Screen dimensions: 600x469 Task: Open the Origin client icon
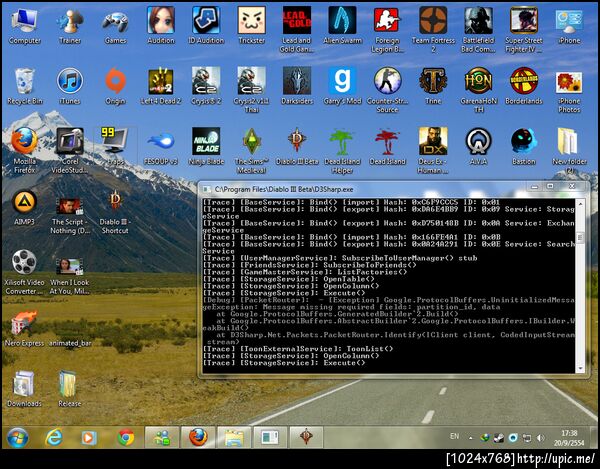point(115,86)
